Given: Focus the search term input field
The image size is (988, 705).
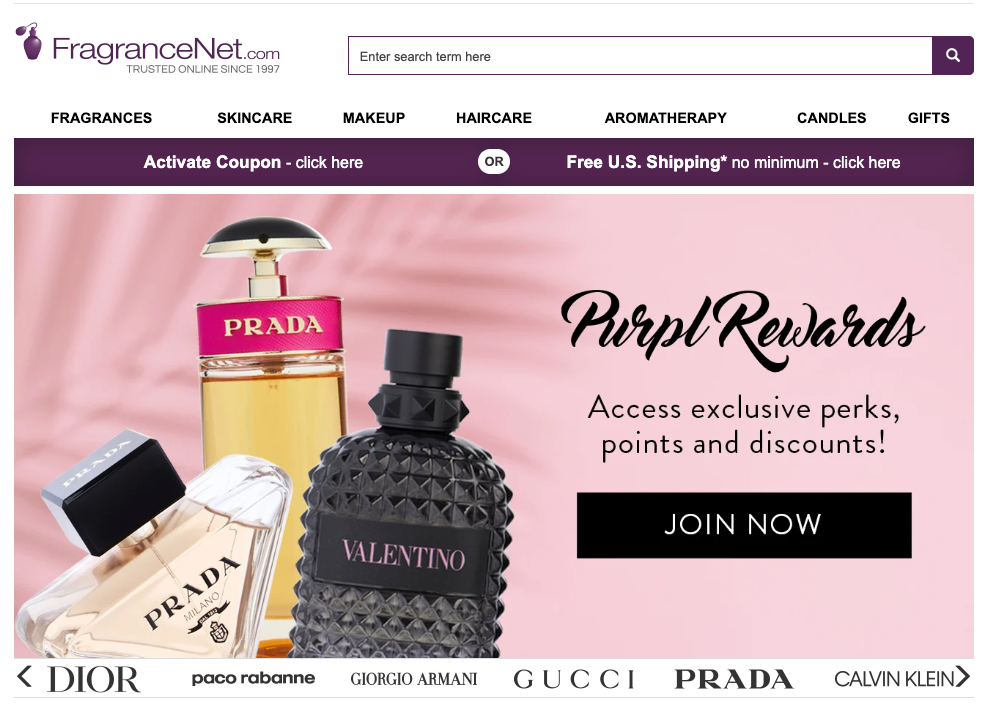Looking at the screenshot, I should point(640,56).
